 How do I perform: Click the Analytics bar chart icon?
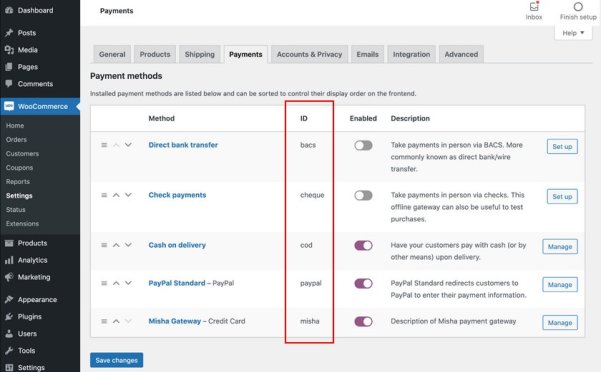(x=9, y=260)
